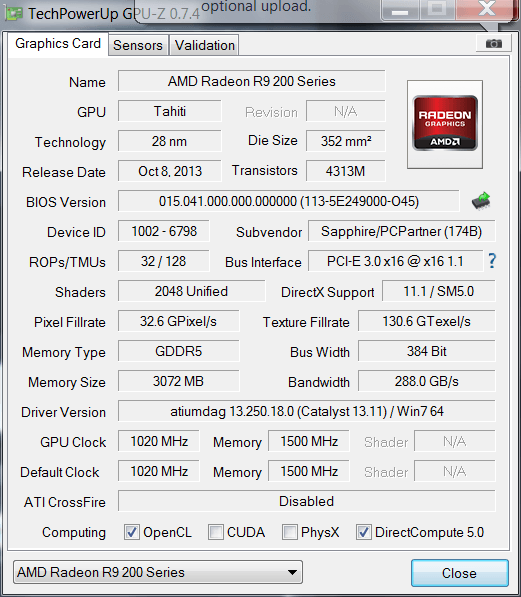Click the BIOS save chip icon
This screenshot has height=597, width=521.
481,201
